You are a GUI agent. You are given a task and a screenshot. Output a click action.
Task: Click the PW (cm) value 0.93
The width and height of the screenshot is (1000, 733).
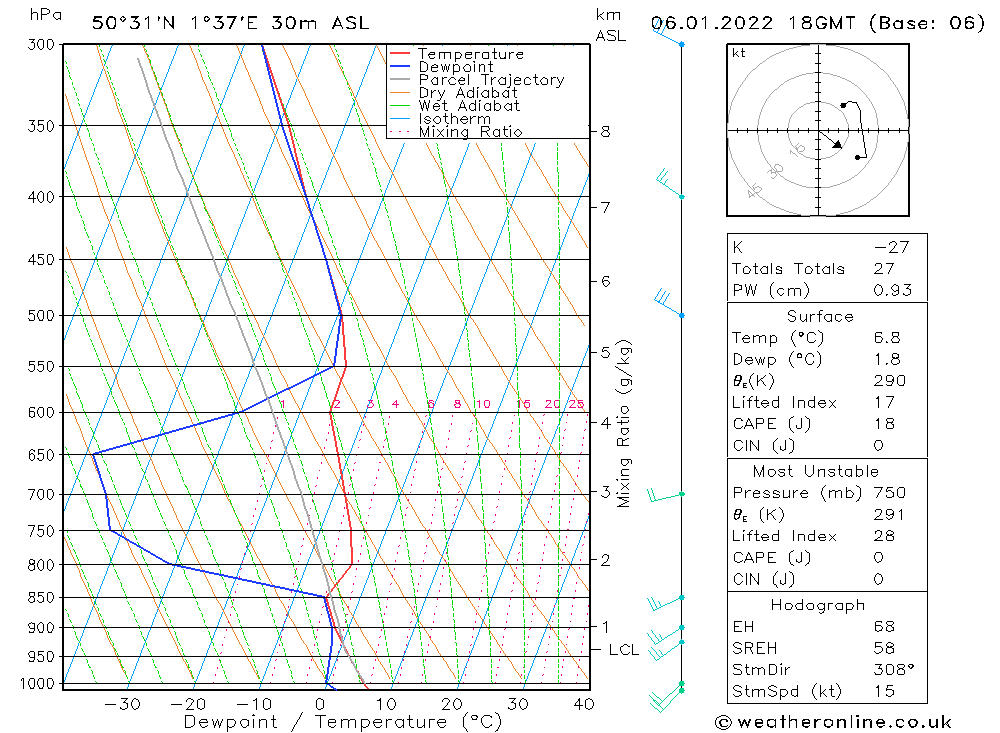point(892,290)
